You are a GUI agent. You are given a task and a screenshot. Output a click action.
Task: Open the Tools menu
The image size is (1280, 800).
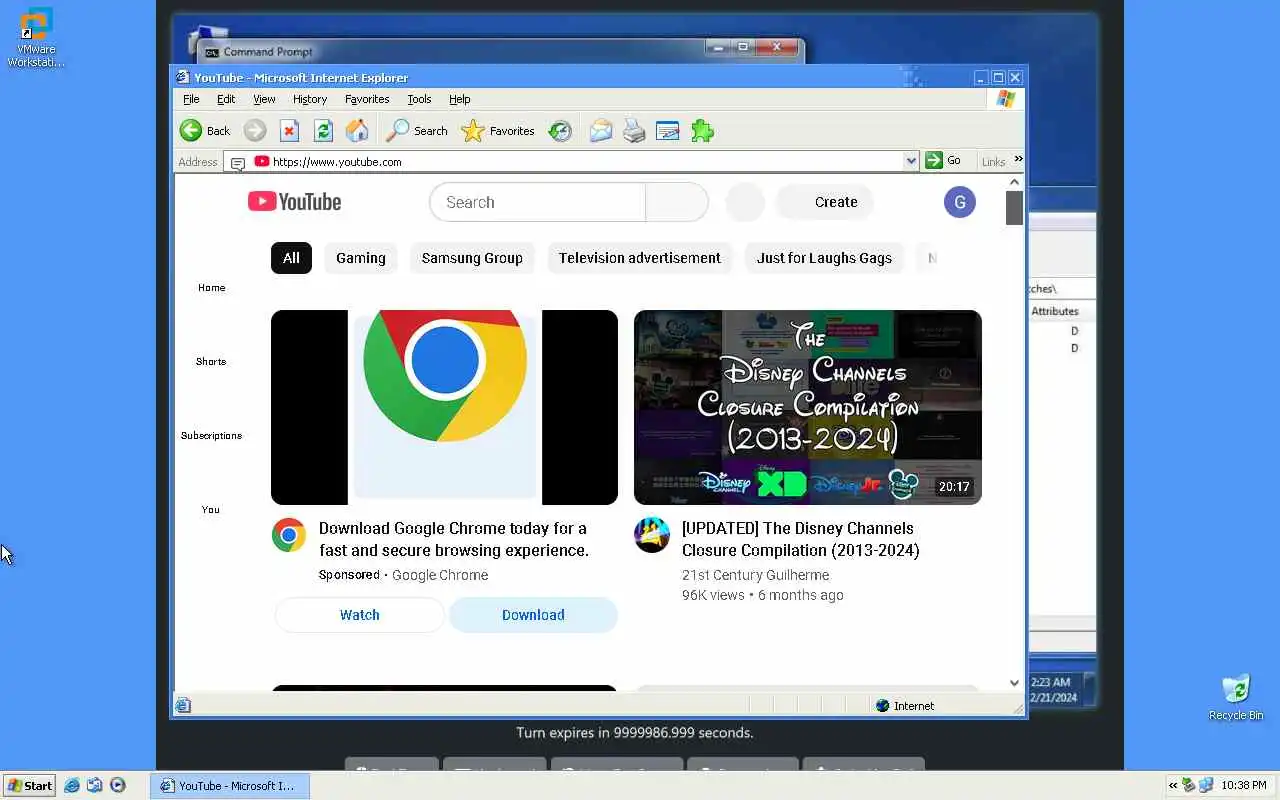pyautogui.click(x=419, y=99)
